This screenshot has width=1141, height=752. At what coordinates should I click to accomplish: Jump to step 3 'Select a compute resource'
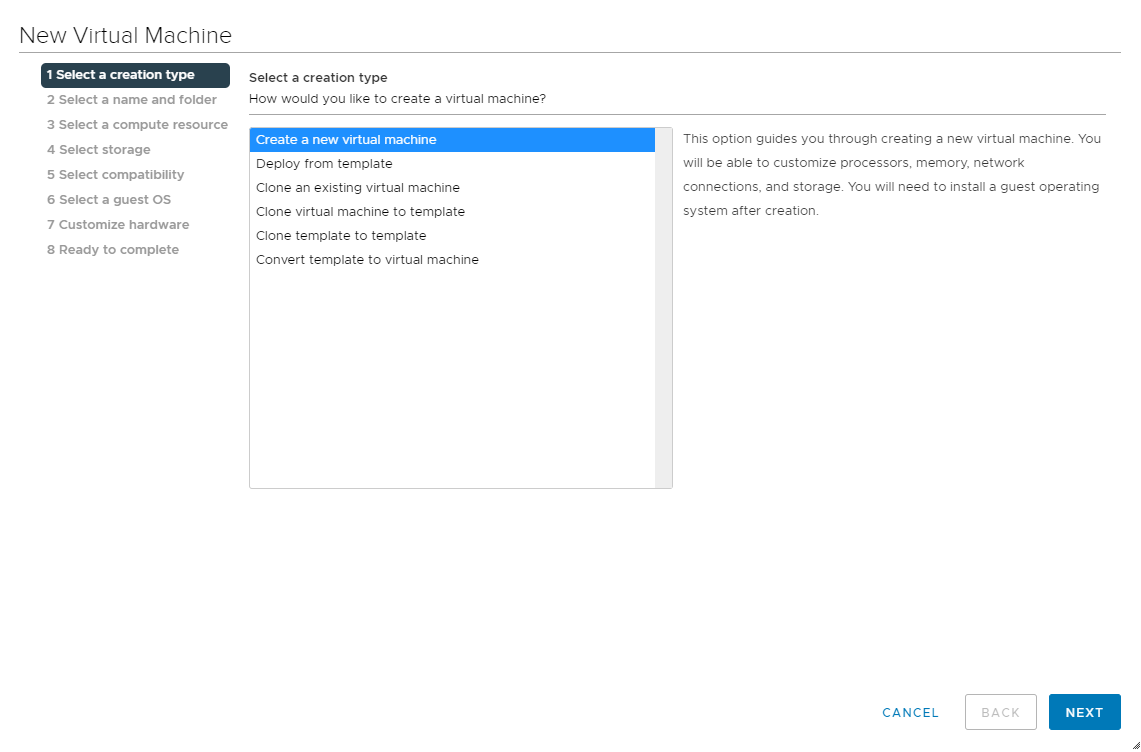click(x=137, y=125)
